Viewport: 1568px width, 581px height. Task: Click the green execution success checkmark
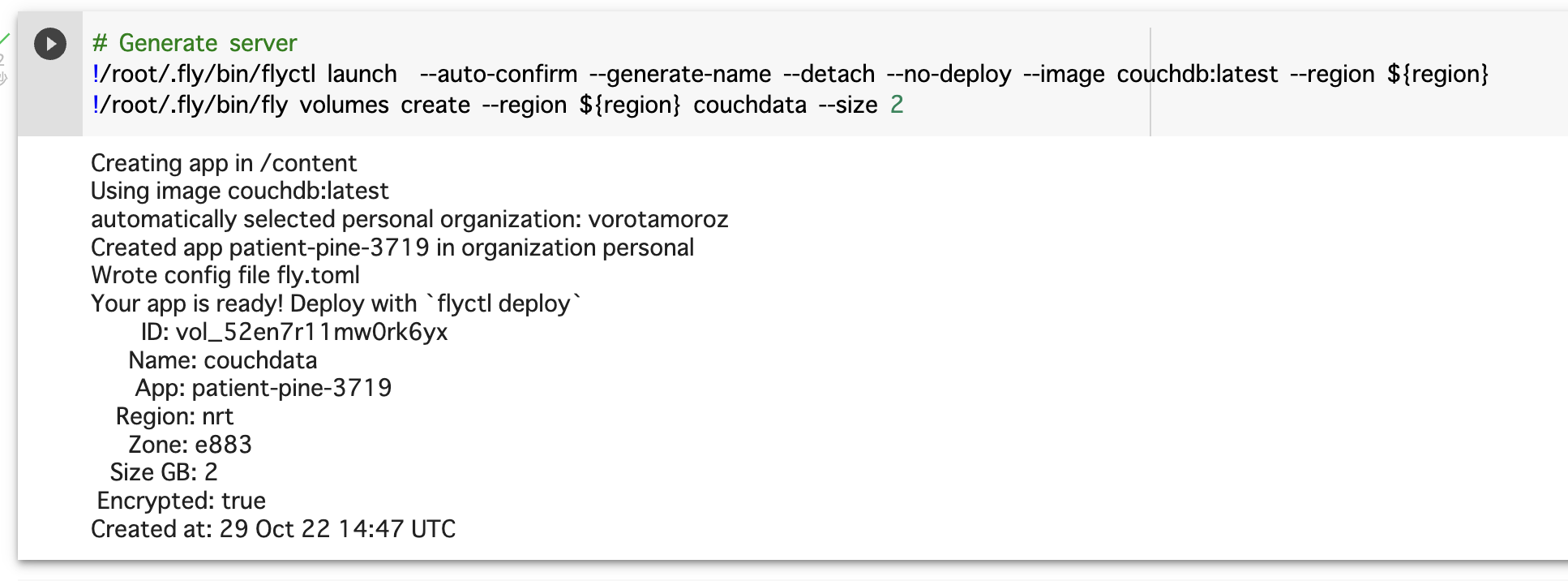[5, 38]
